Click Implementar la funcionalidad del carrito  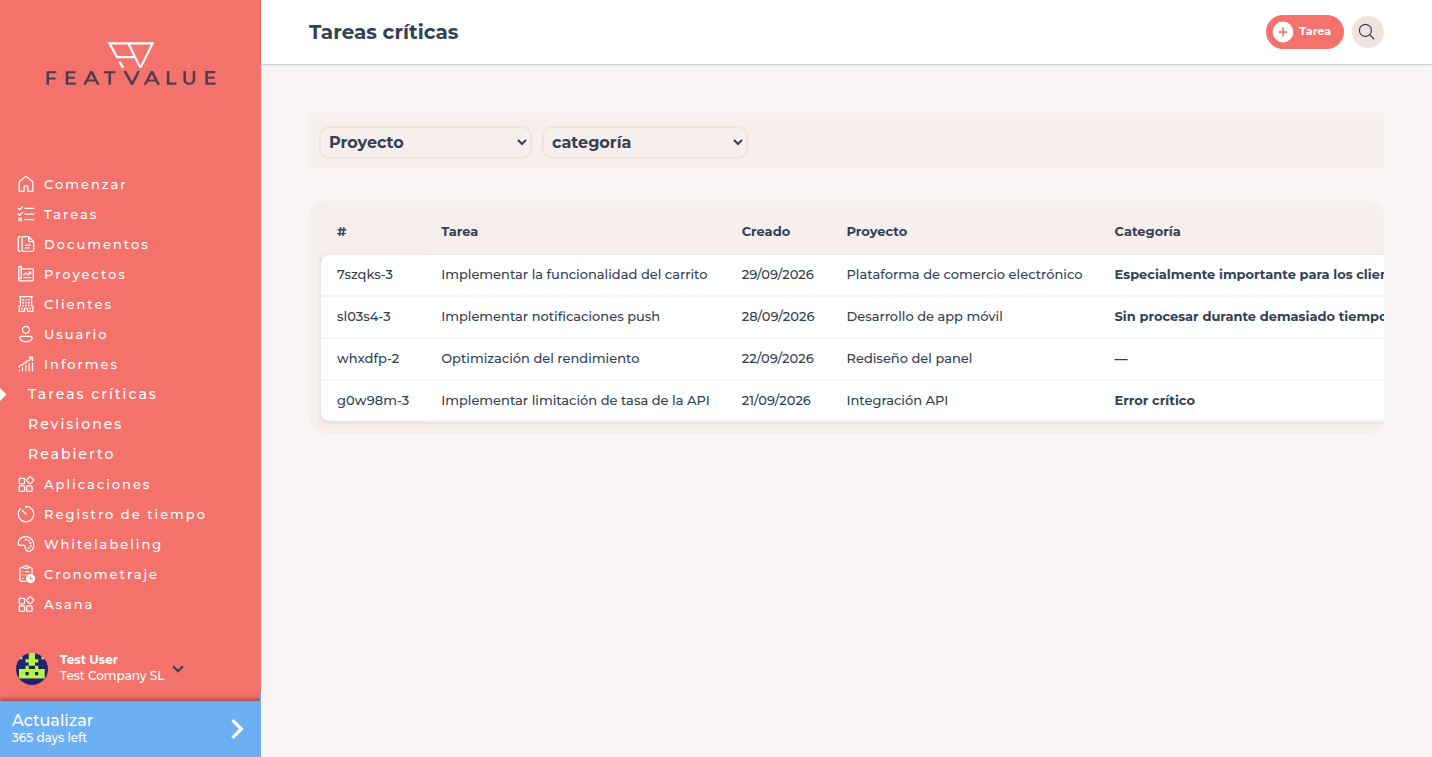574,274
